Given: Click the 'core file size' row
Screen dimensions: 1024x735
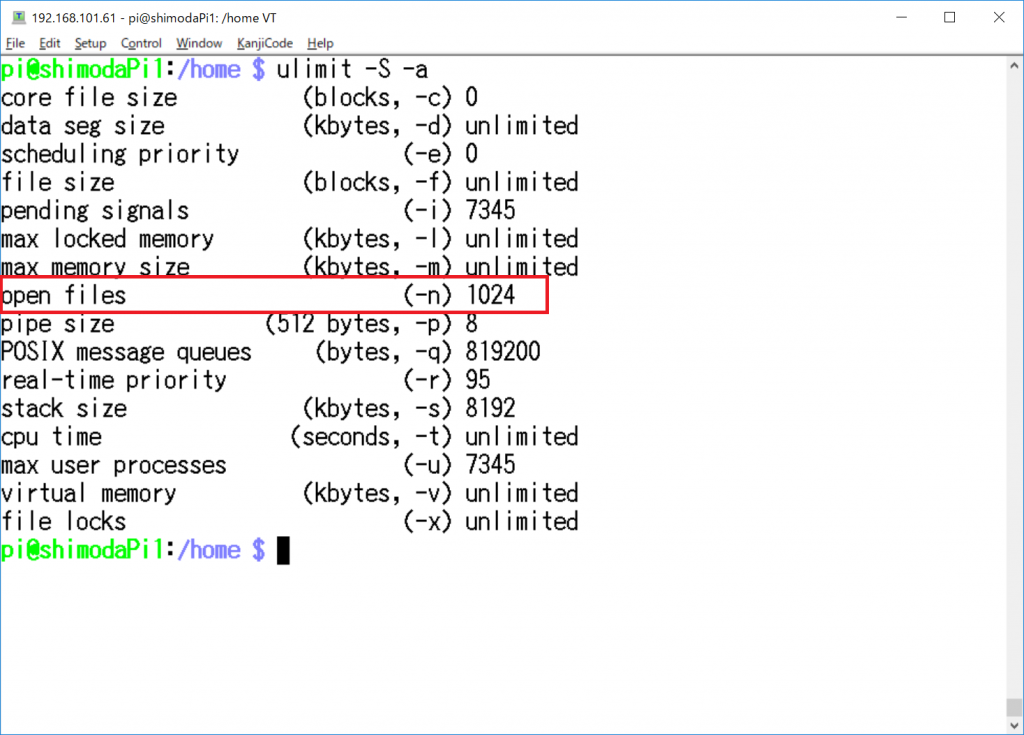Looking at the screenshot, I should (x=239, y=98).
